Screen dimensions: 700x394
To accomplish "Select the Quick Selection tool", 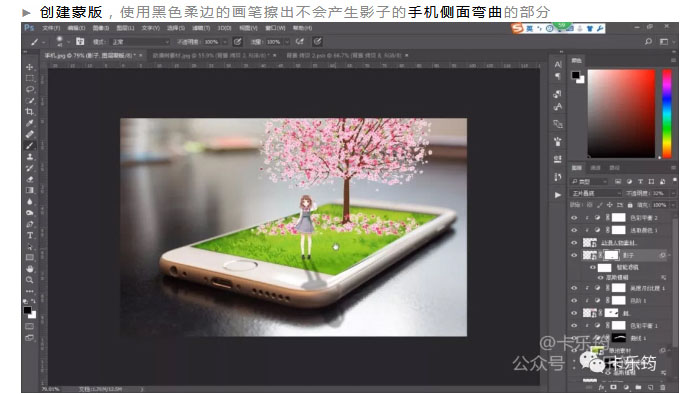I will 29,101.
